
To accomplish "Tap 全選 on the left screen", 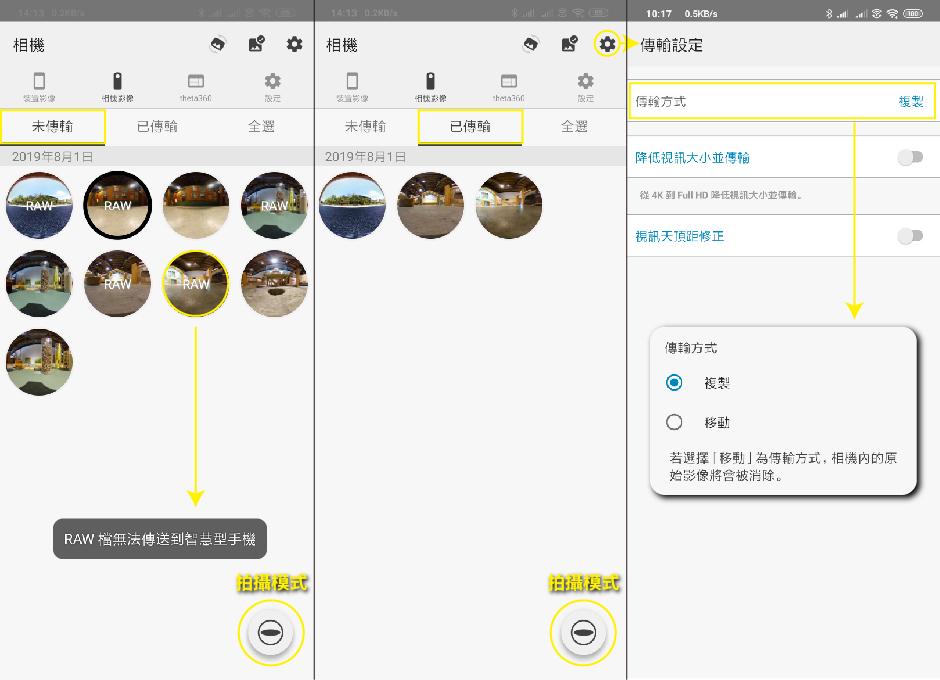I will click(x=261, y=127).
